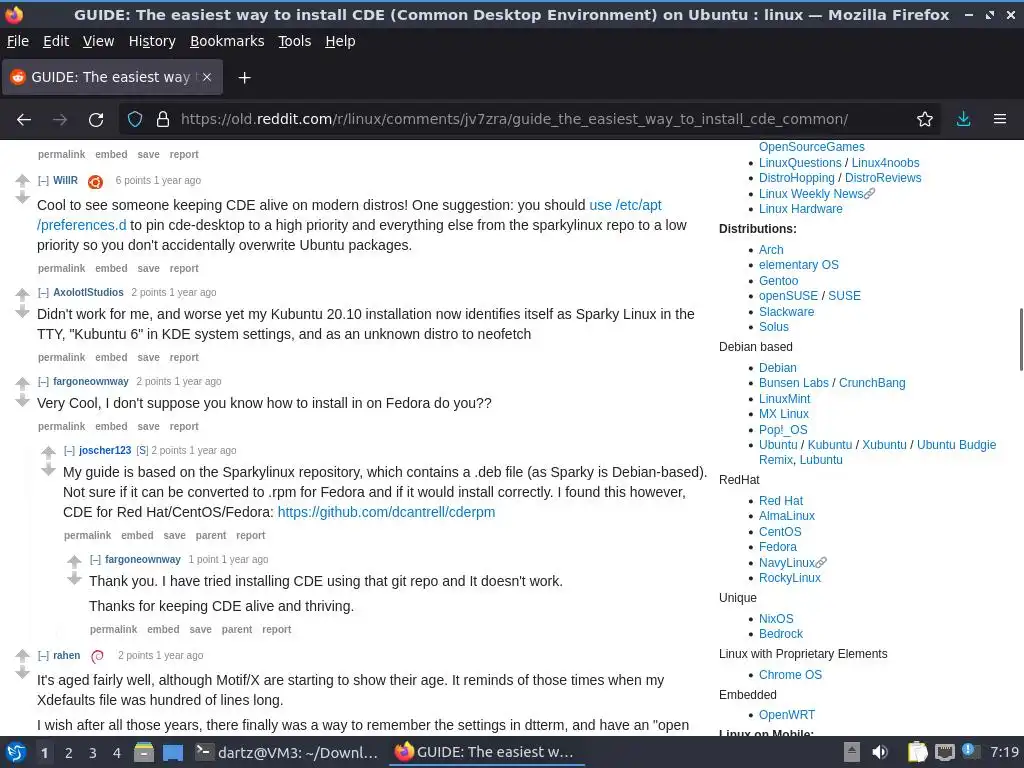Open user profile joscher123
This screenshot has width=1024, height=768.
105,451
